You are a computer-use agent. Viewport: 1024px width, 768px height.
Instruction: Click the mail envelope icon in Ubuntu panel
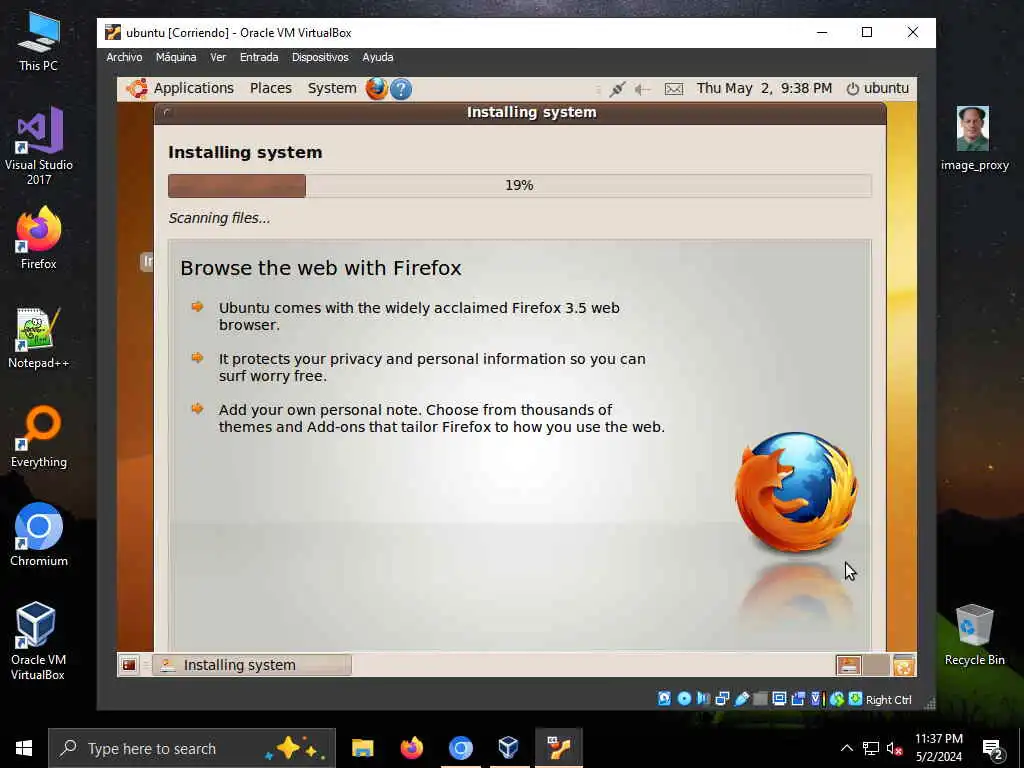coord(673,89)
